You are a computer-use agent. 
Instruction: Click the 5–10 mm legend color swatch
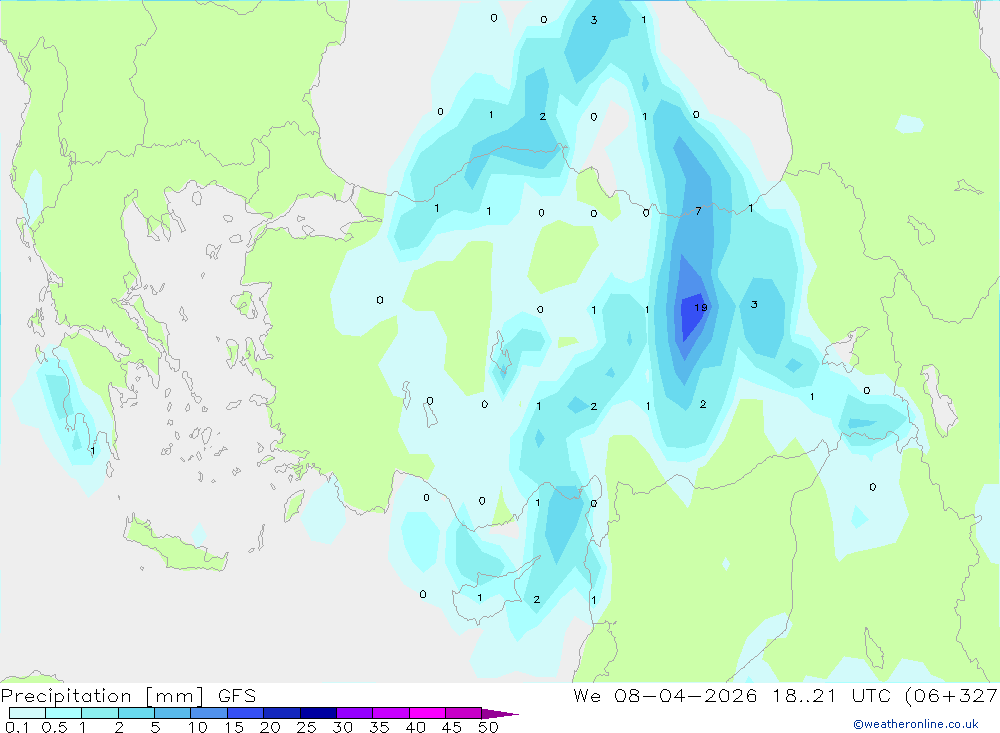[173, 713]
